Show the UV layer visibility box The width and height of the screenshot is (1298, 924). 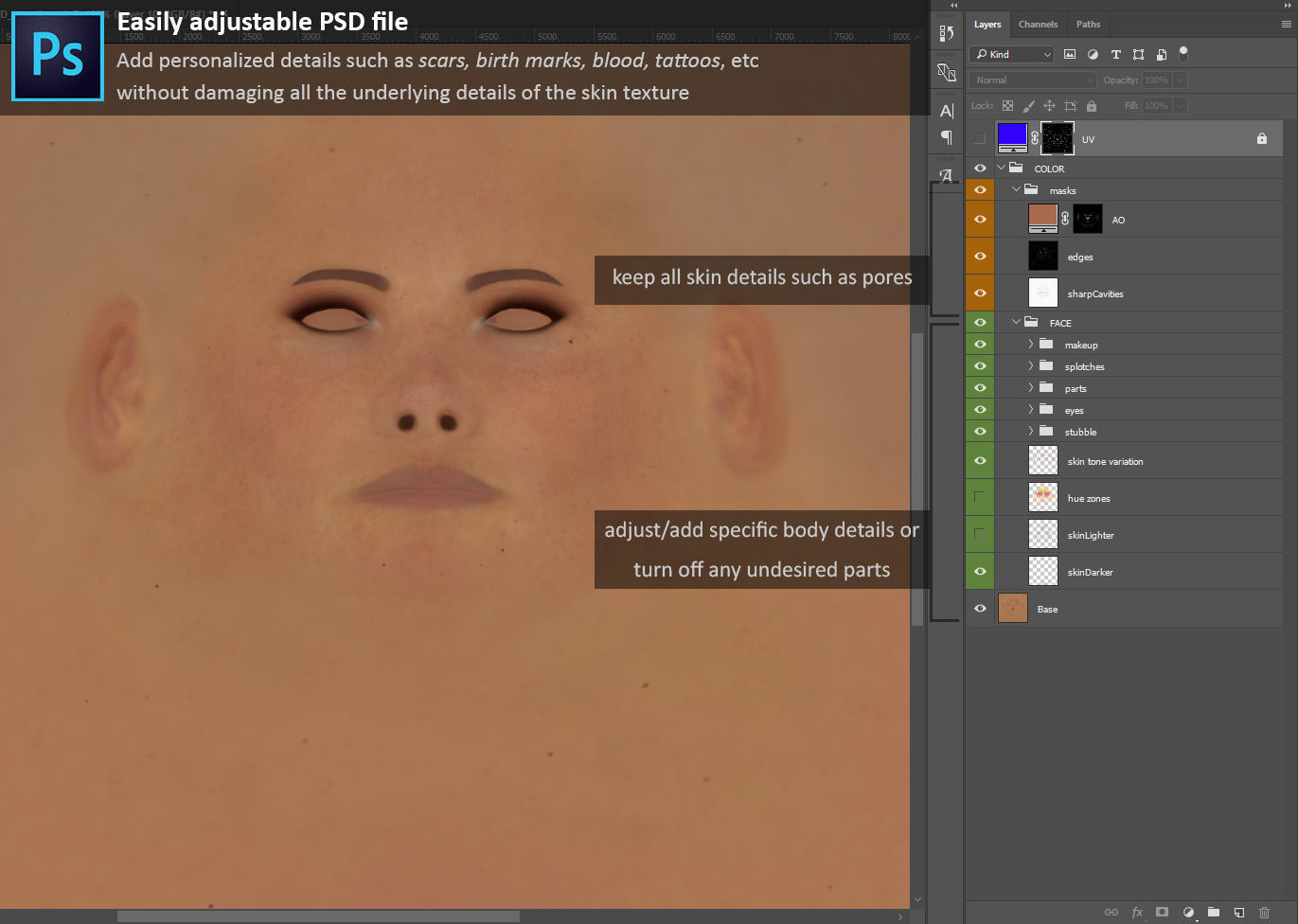[x=980, y=138]
